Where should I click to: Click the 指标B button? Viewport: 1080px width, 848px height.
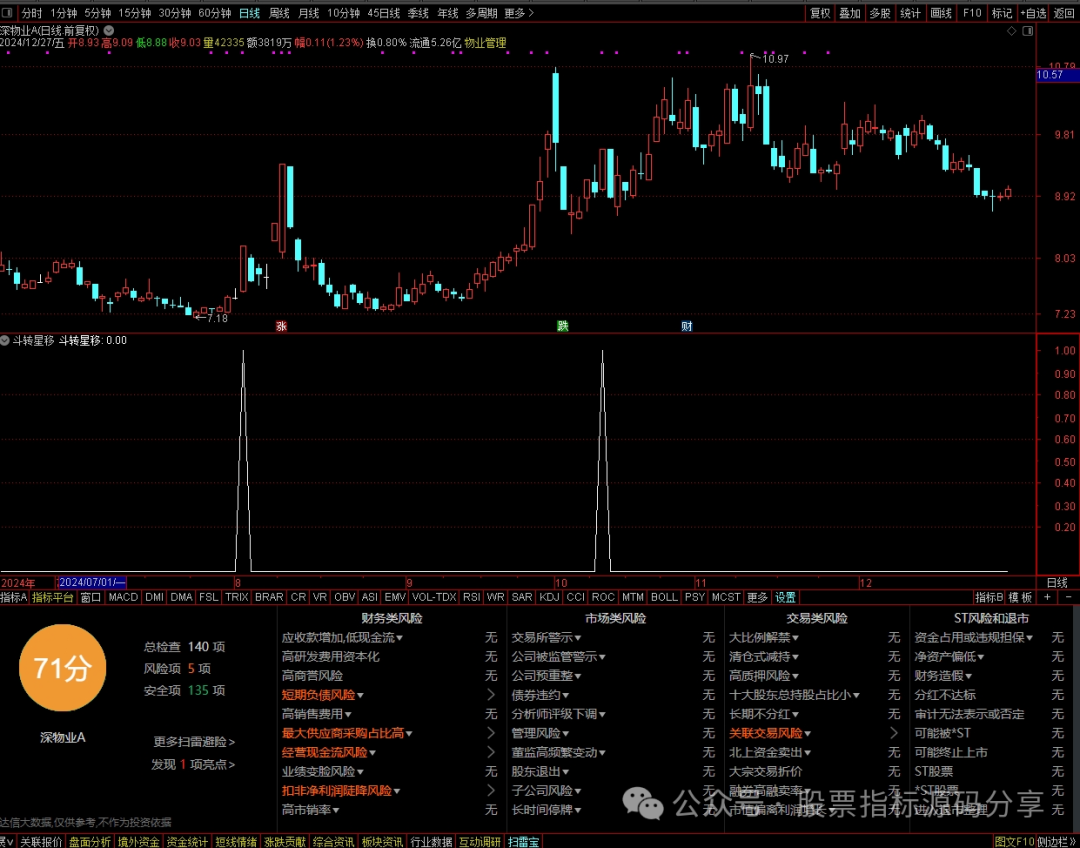[989, 597]
